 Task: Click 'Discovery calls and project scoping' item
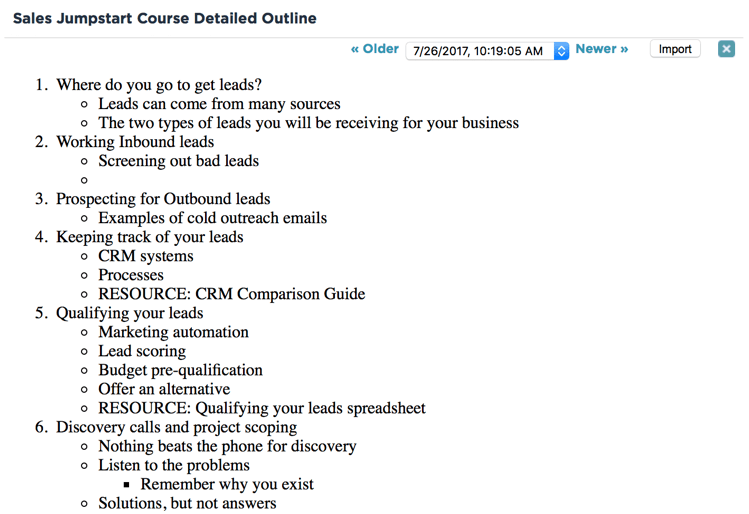(177, 427)
